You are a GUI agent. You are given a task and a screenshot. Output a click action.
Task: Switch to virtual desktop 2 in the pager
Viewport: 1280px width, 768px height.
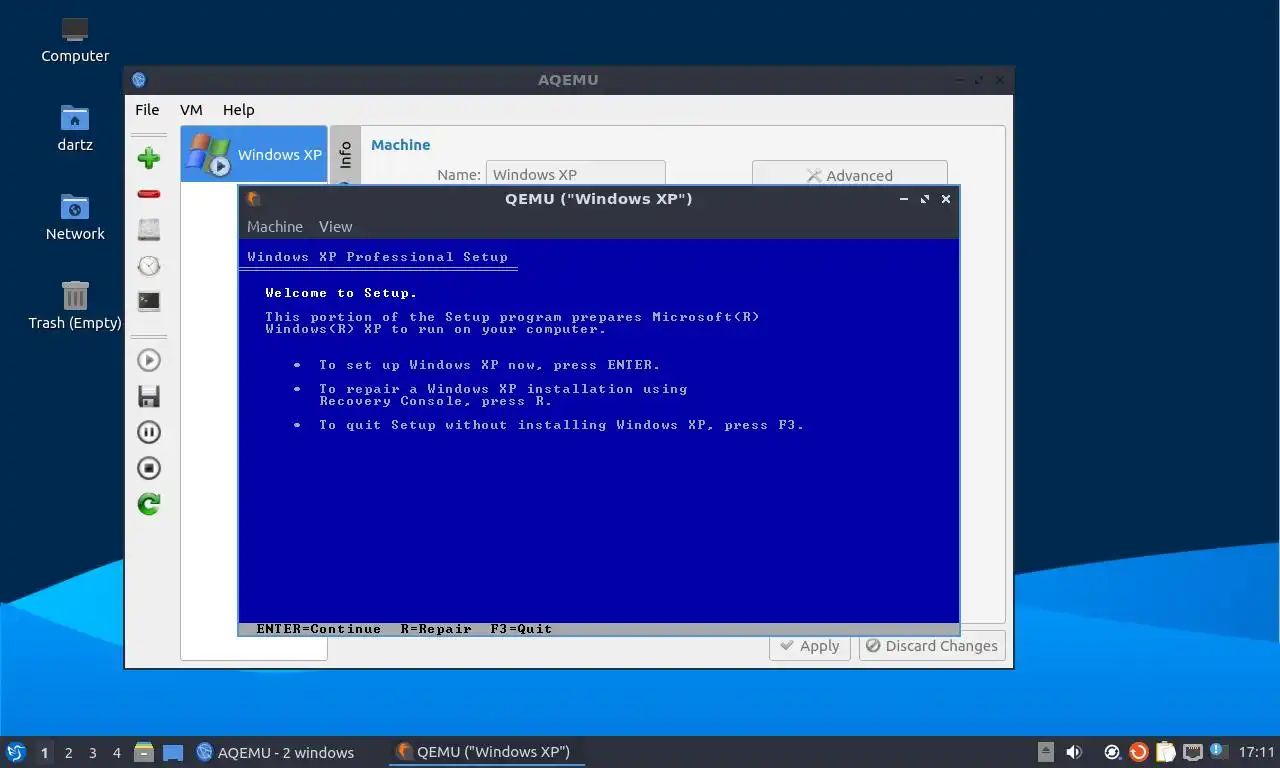click(x=68, y=753)
